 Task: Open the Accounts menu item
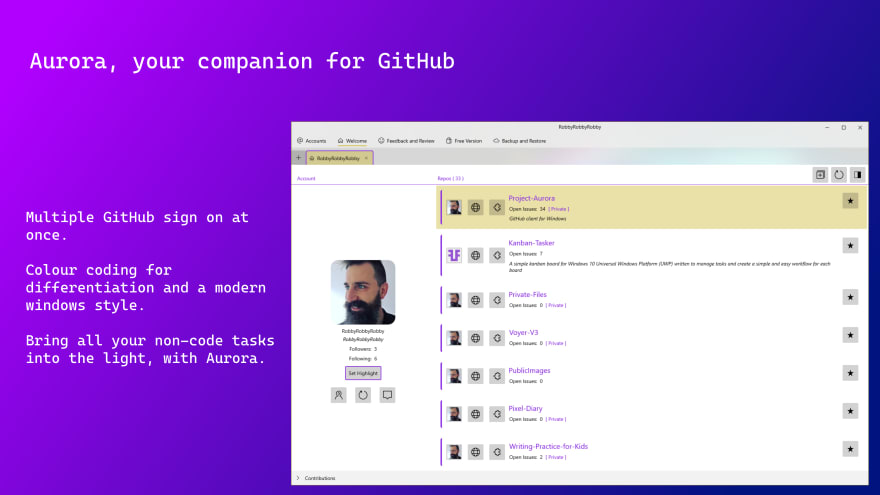tap(311, 141)
